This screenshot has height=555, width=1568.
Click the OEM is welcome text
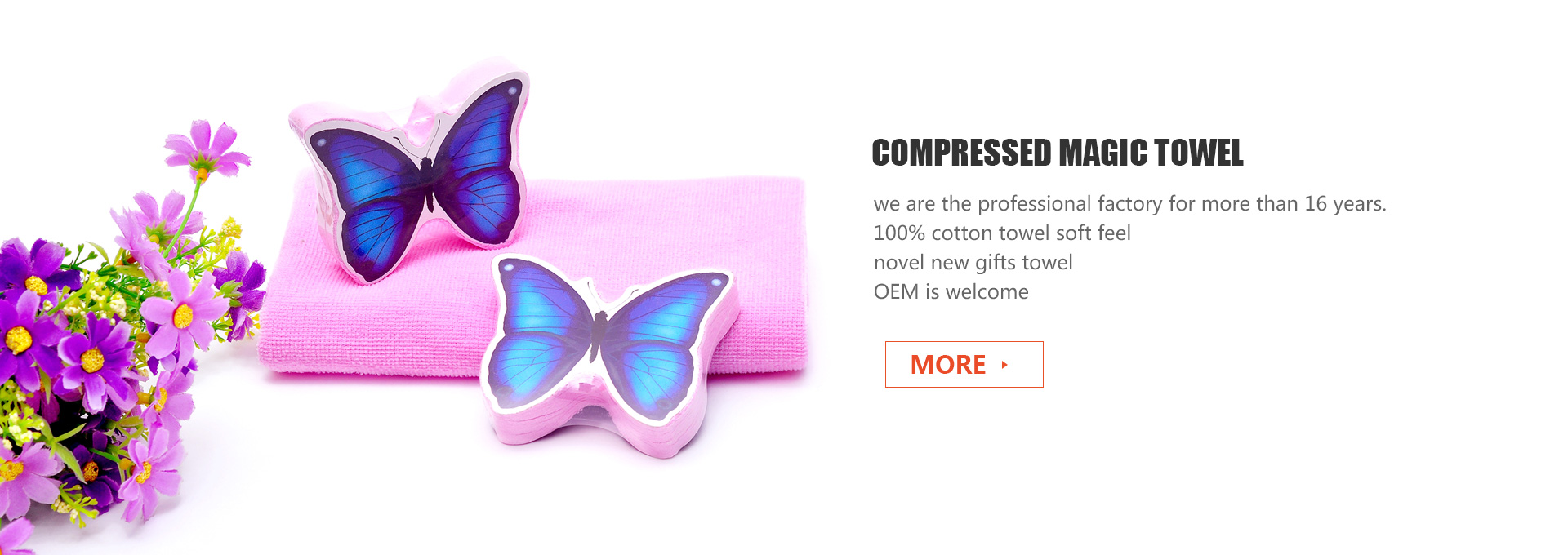951,291
